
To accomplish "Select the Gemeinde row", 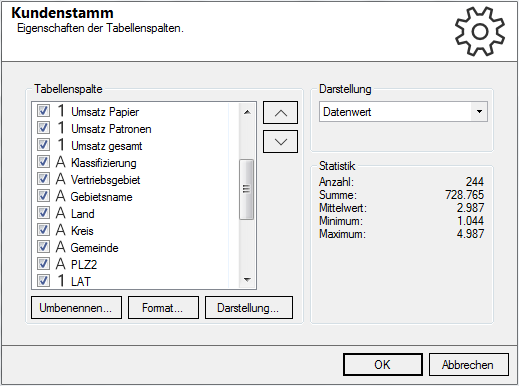I will 133,247.
